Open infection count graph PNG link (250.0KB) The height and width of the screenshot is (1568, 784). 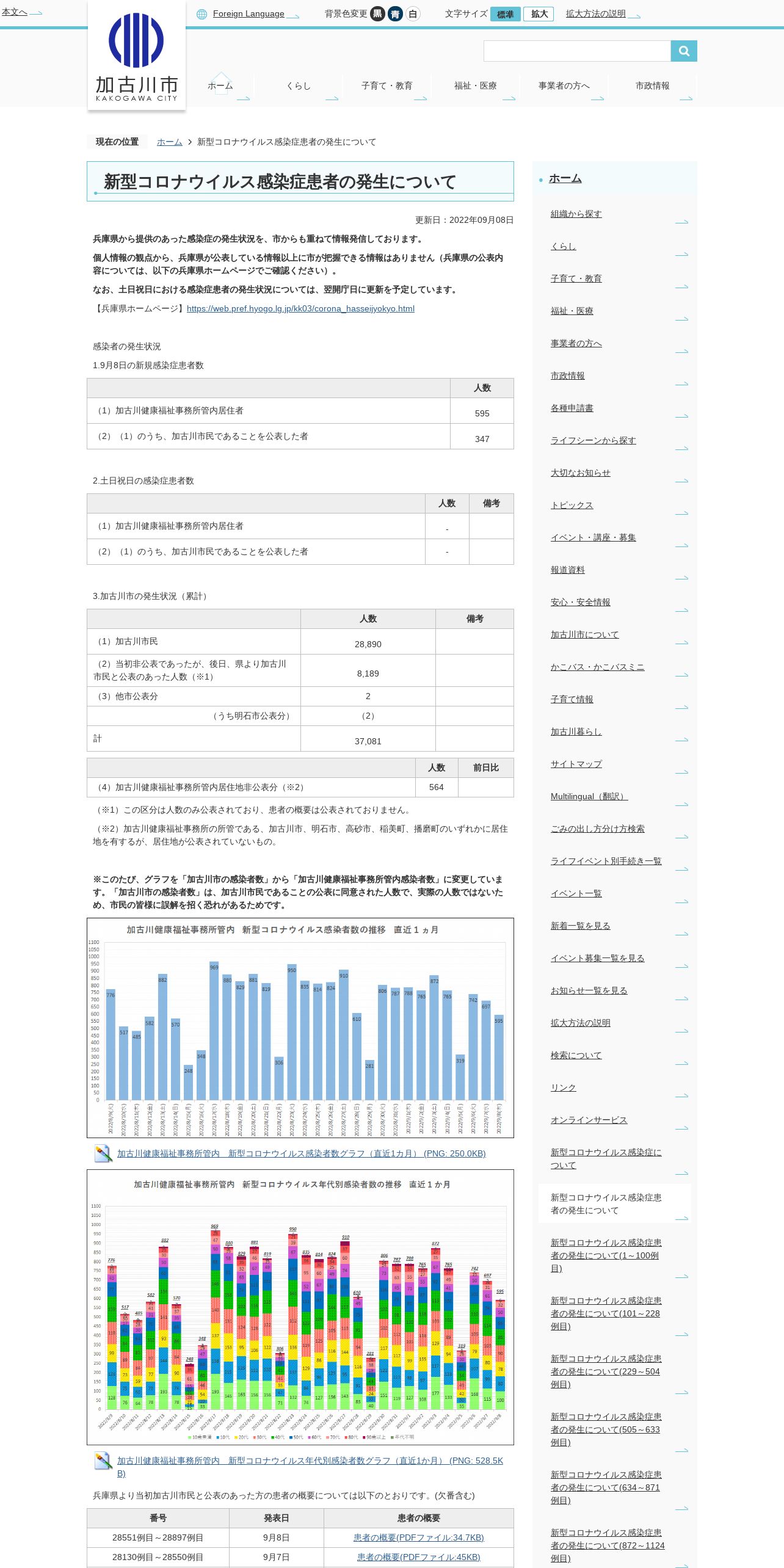pyautogui.click(x=301, y=1153)
